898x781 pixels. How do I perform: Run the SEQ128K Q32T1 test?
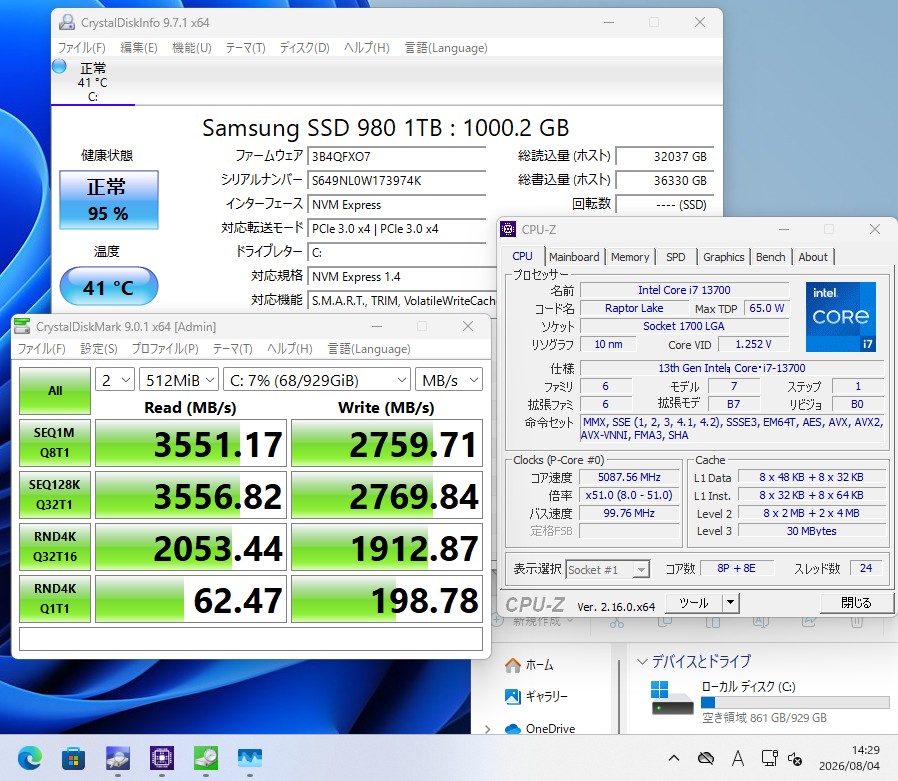click(x=55, y=495)
